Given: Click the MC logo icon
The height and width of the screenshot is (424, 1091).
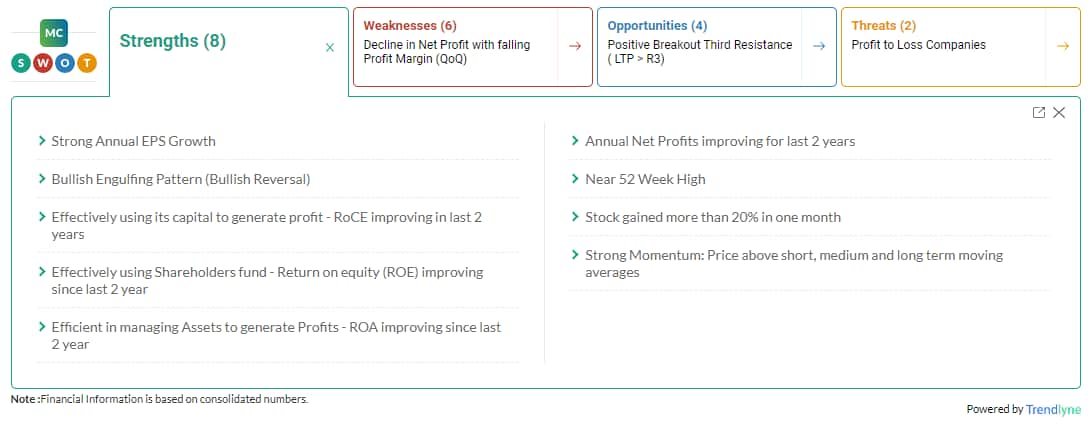Looking at the screenshot, I should [x=54, y=33].
